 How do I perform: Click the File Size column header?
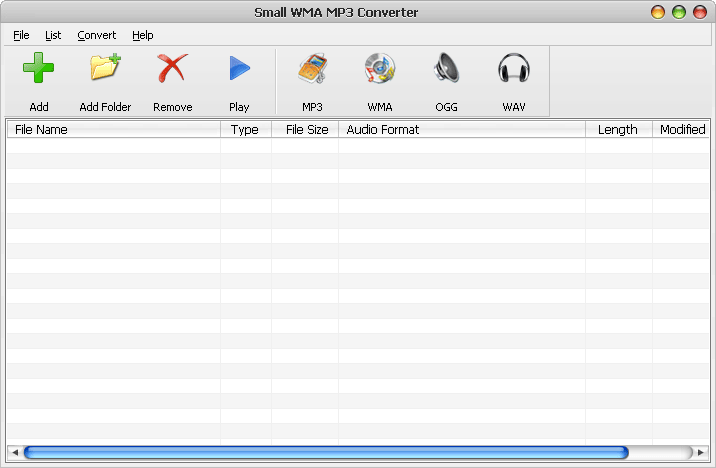click(x=306, y=129)
